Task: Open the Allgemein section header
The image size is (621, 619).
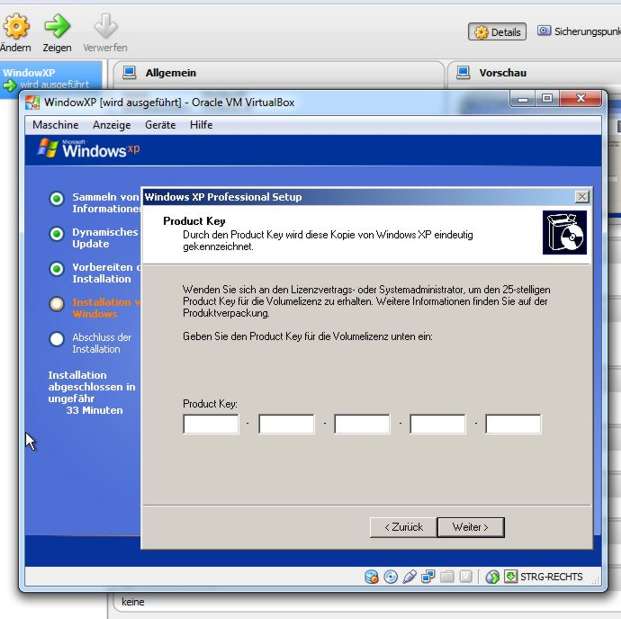Action: 171,73
